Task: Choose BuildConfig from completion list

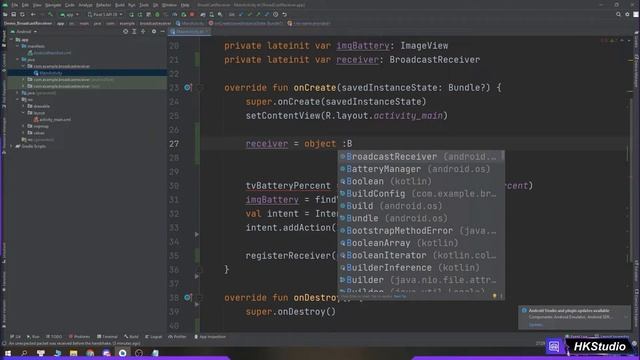Action: [421, 193]
